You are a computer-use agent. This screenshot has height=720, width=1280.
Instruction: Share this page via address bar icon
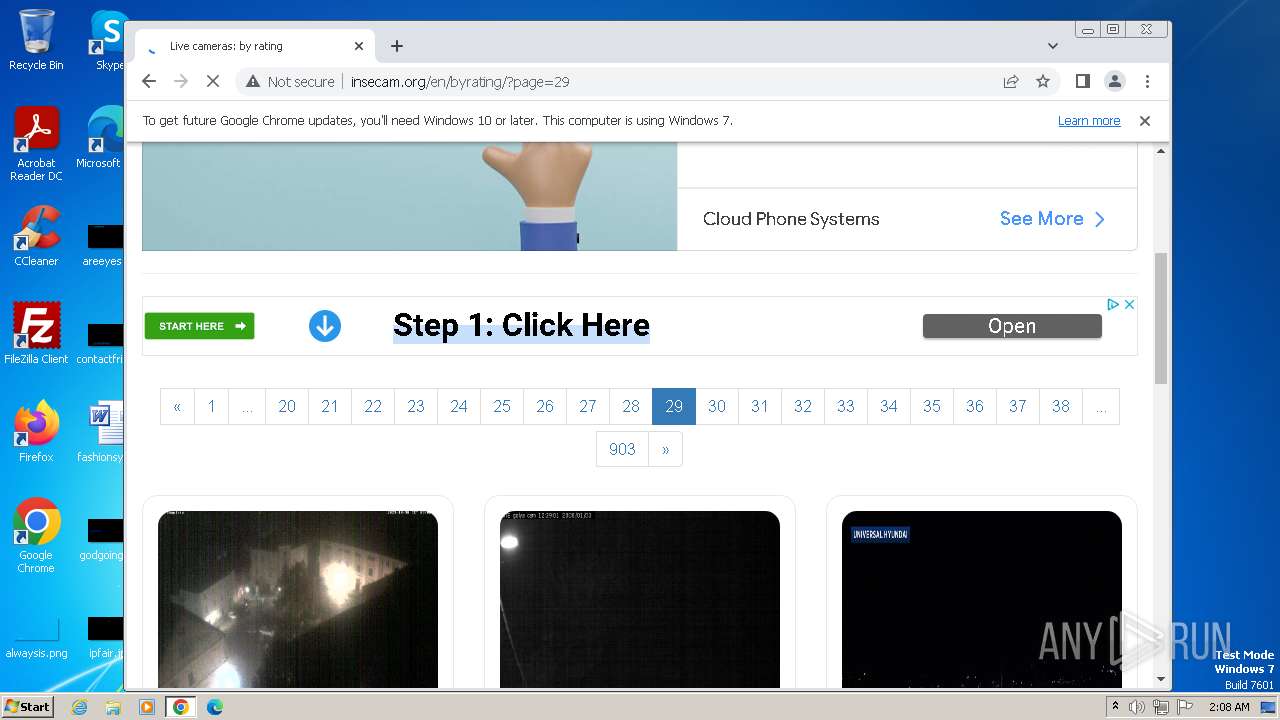tap(1011, 81)
